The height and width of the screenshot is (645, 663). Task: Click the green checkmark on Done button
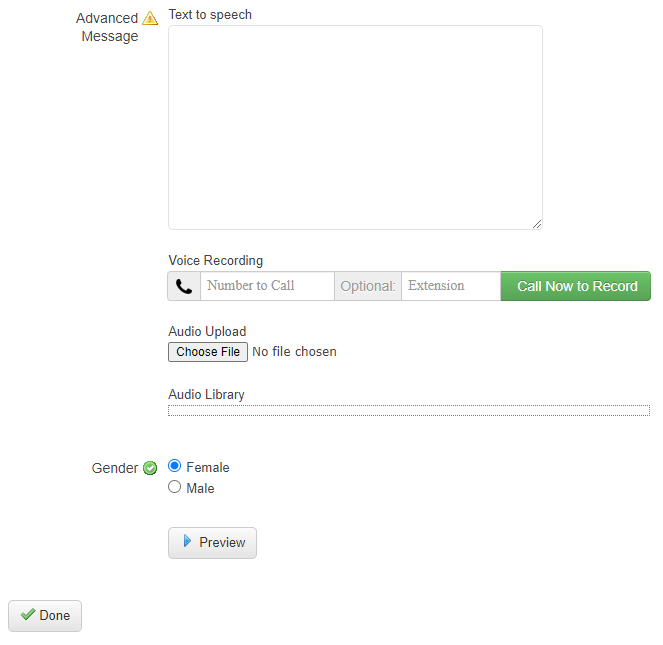(27, 615)
